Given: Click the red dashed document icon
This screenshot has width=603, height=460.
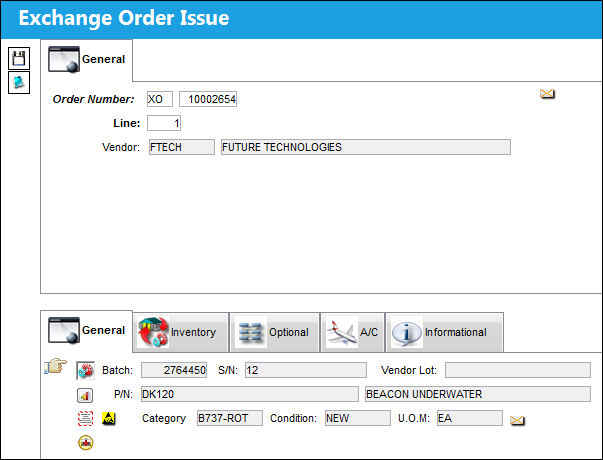Looking at the screenshot, I should pos(85,418).
